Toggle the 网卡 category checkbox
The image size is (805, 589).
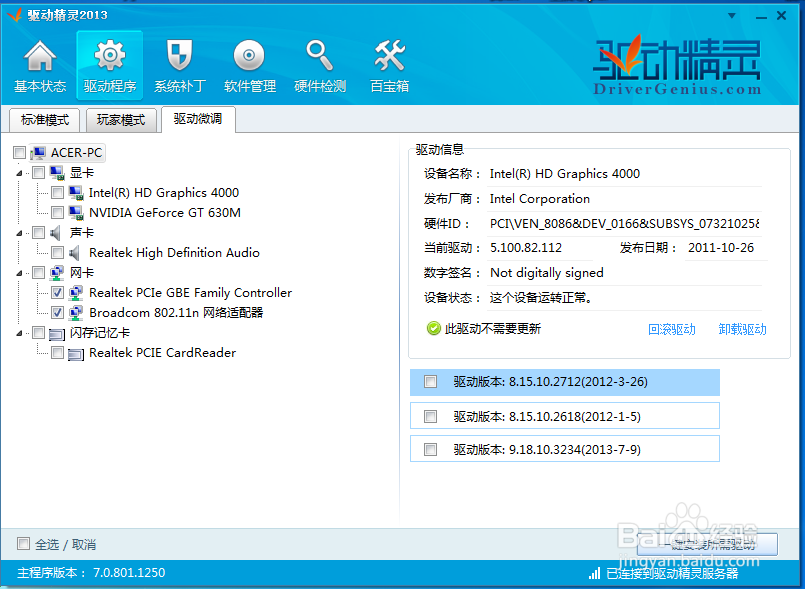pos(39,273)
